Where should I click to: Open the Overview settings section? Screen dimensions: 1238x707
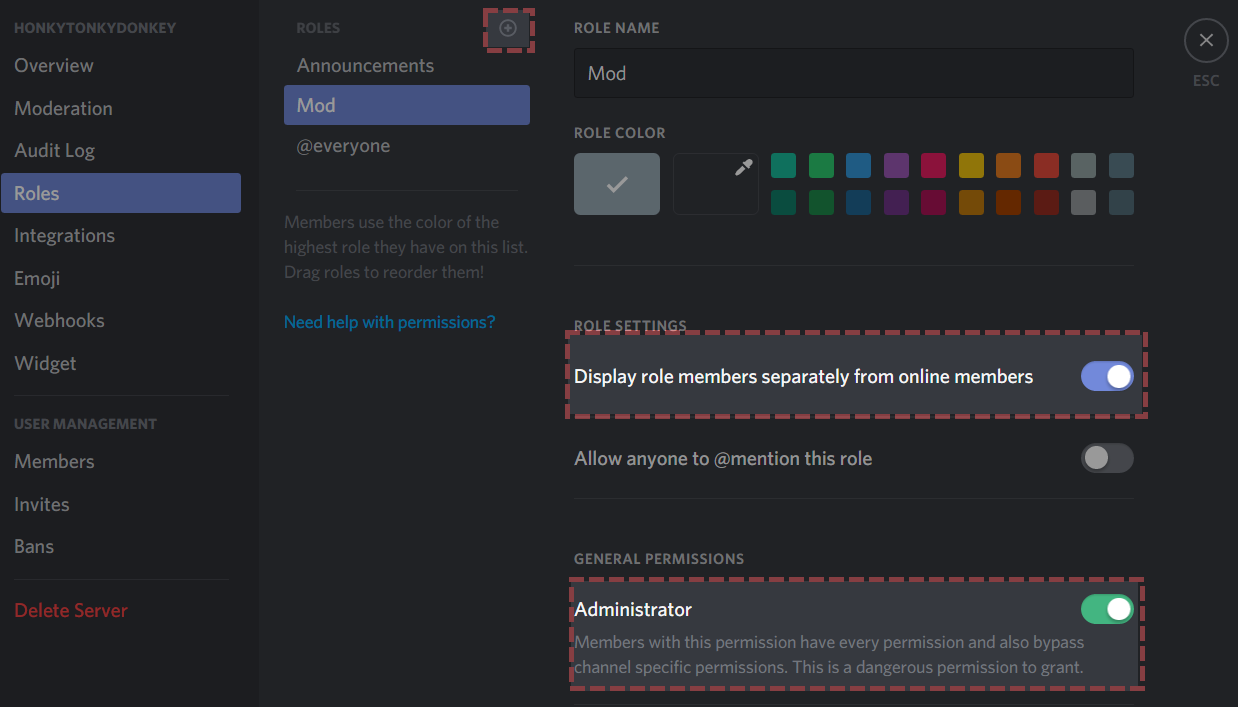[x=54, y=66]
